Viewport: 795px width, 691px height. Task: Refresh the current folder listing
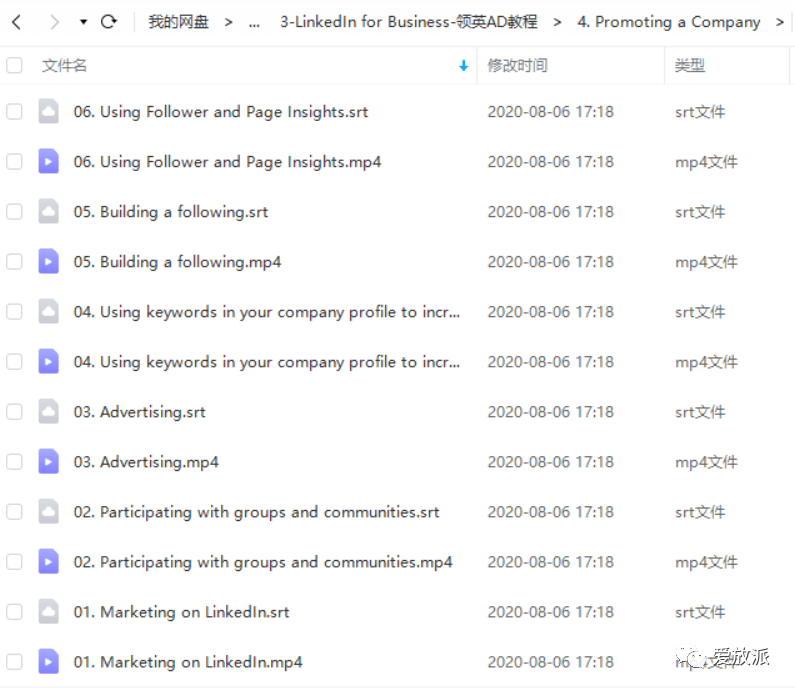click(109, 22)
